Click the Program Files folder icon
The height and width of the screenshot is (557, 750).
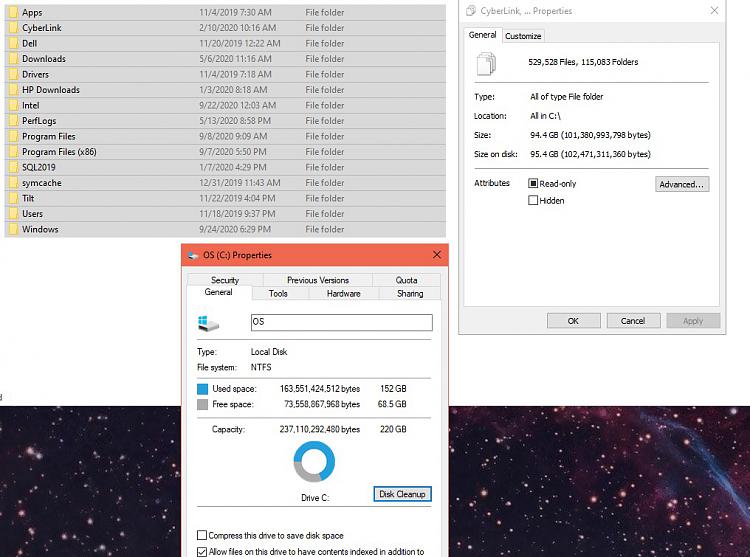tap(13, 136)
